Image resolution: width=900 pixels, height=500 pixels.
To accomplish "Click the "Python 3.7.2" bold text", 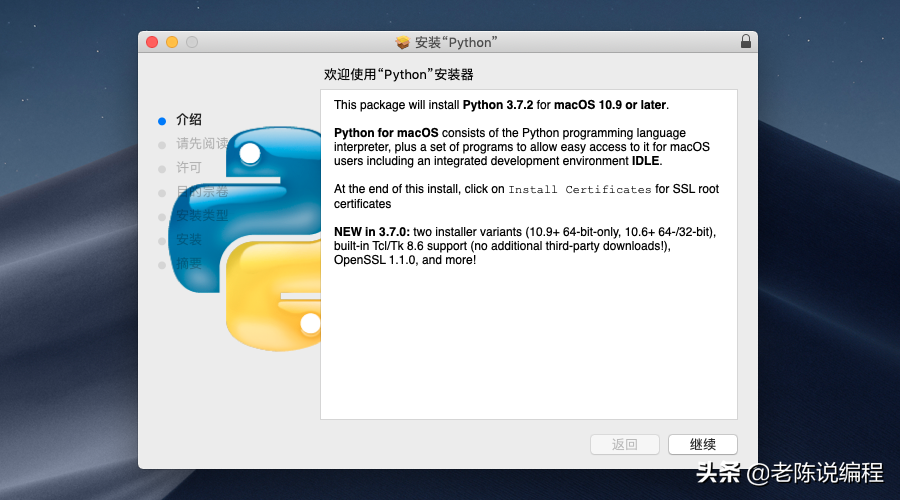I will (x=498, y=105).
